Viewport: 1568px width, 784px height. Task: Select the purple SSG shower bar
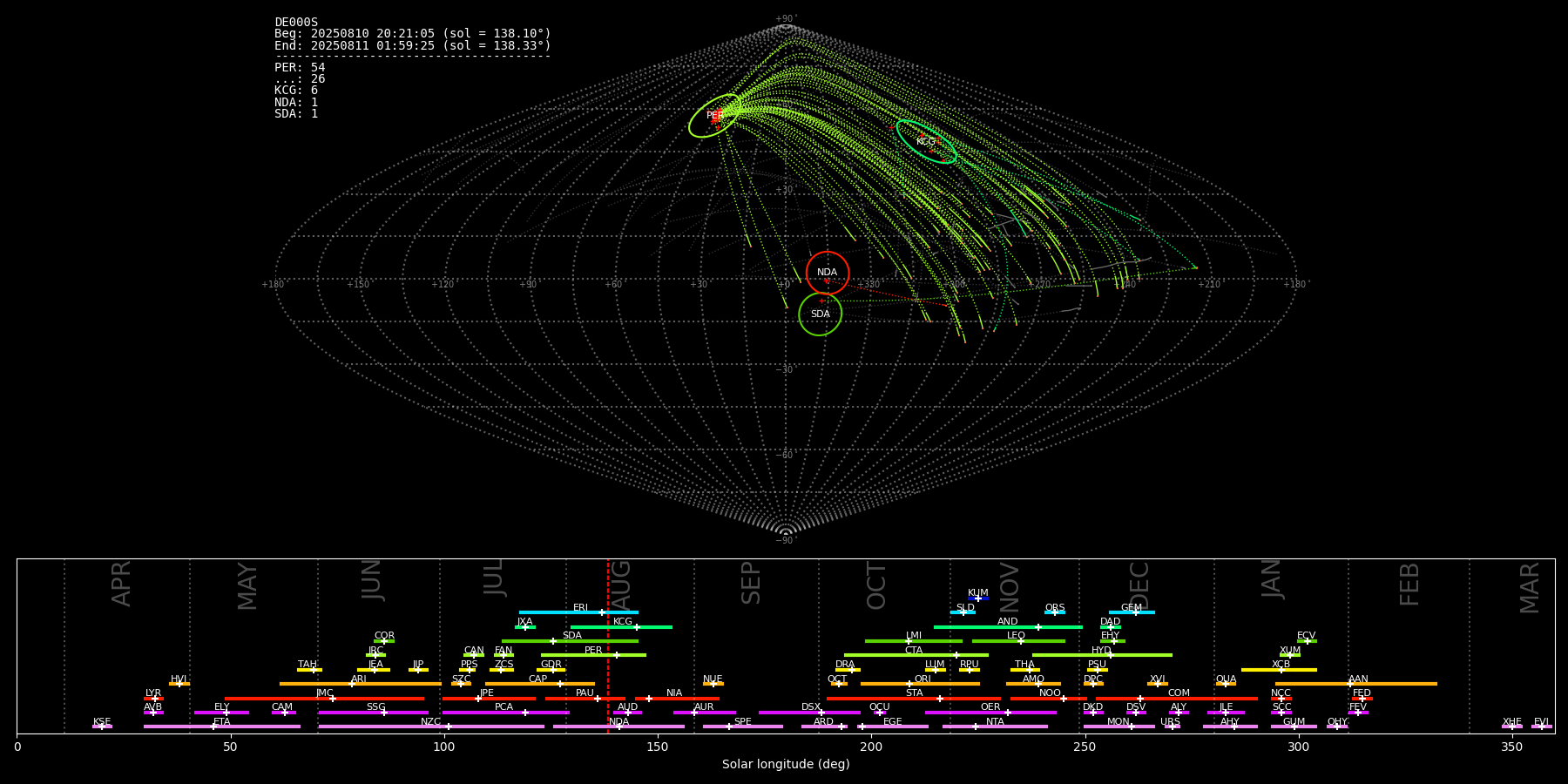click(374, 713)
